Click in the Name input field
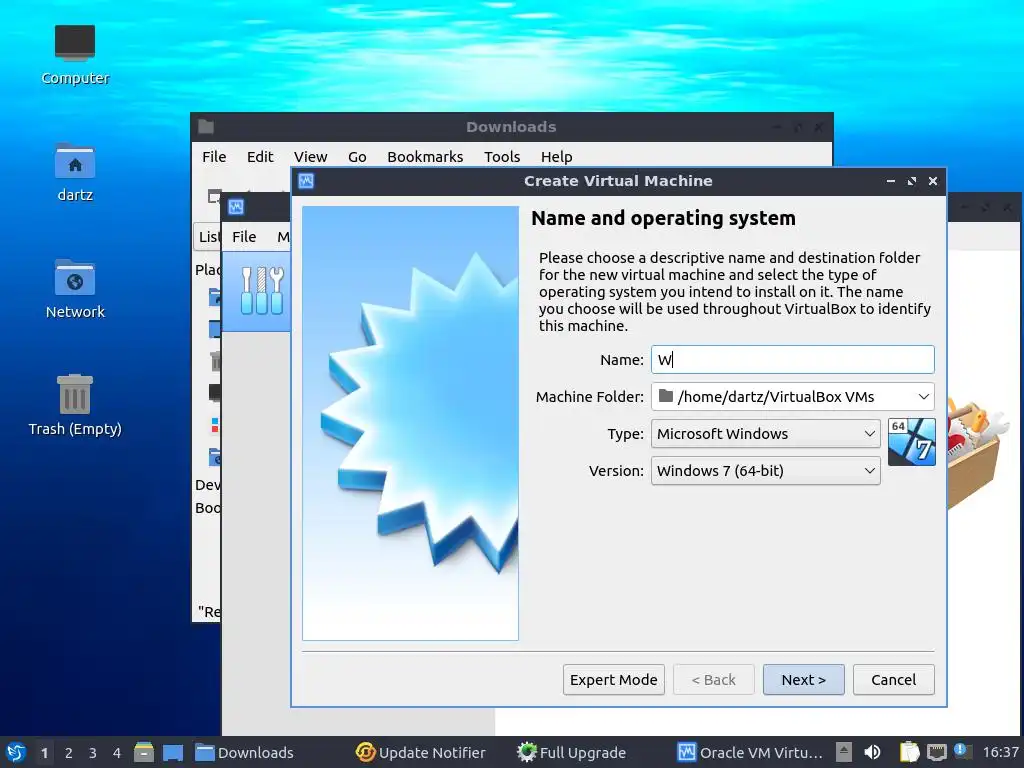 pos(792,360)
